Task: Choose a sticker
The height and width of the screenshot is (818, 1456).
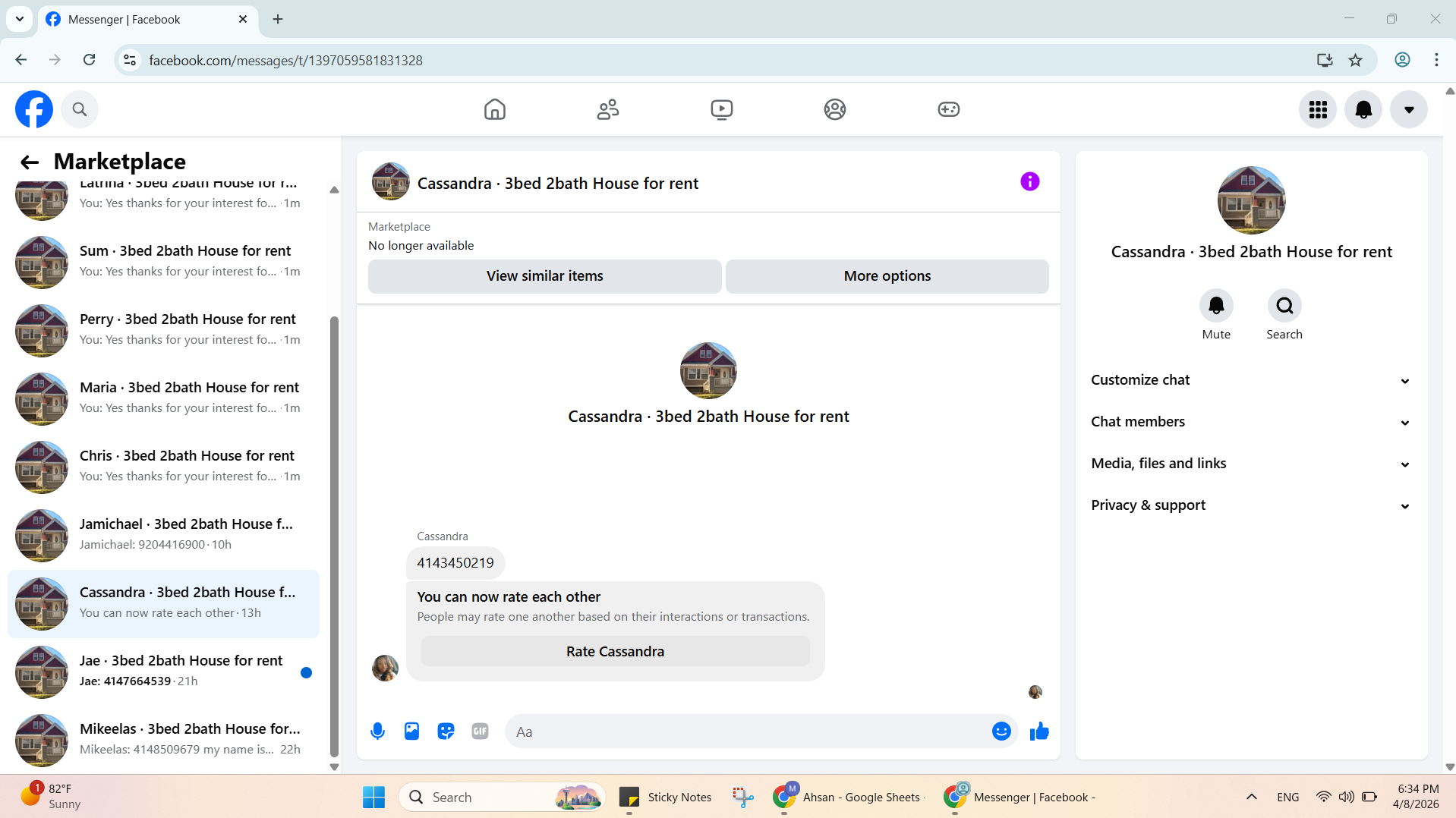Action: tap(446, 731)
